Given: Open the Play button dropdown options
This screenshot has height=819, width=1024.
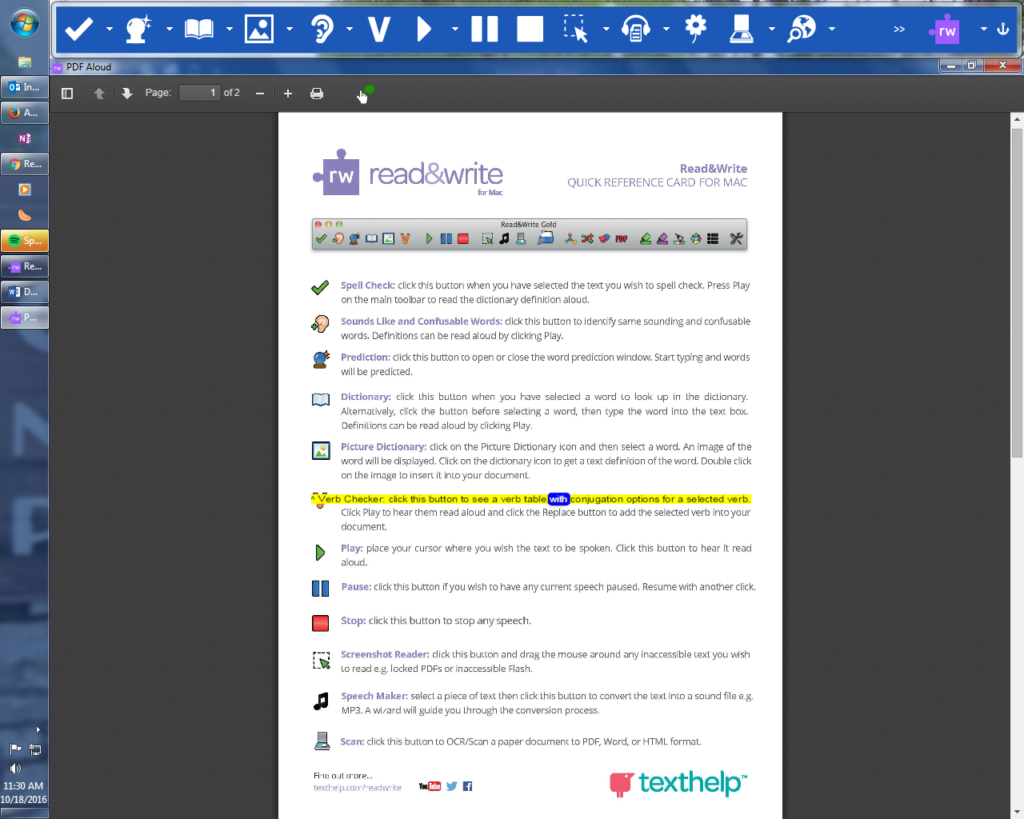Looking at the screenshot, I should (x=455, y=28).
